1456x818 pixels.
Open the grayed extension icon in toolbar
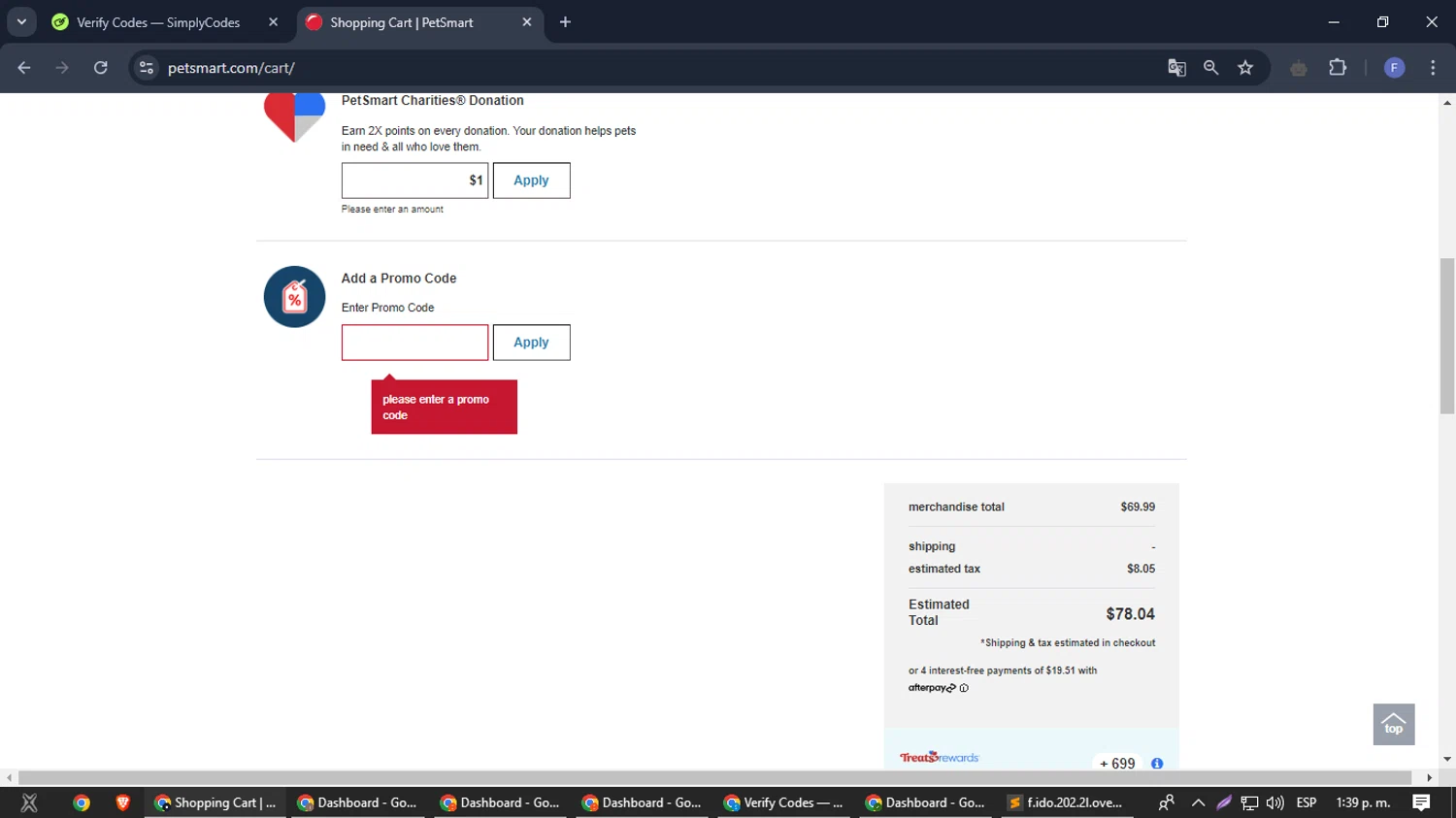coord(1299,68)
